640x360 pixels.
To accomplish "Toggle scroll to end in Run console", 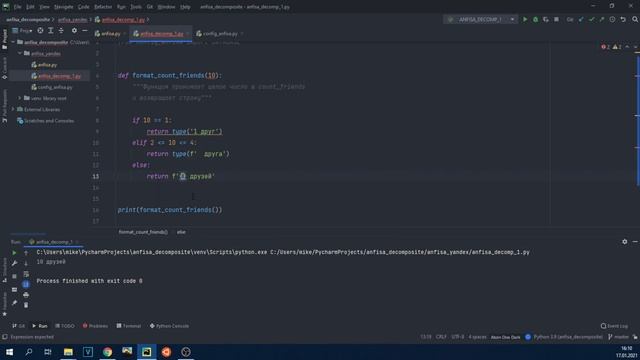I will click(26, 284).
